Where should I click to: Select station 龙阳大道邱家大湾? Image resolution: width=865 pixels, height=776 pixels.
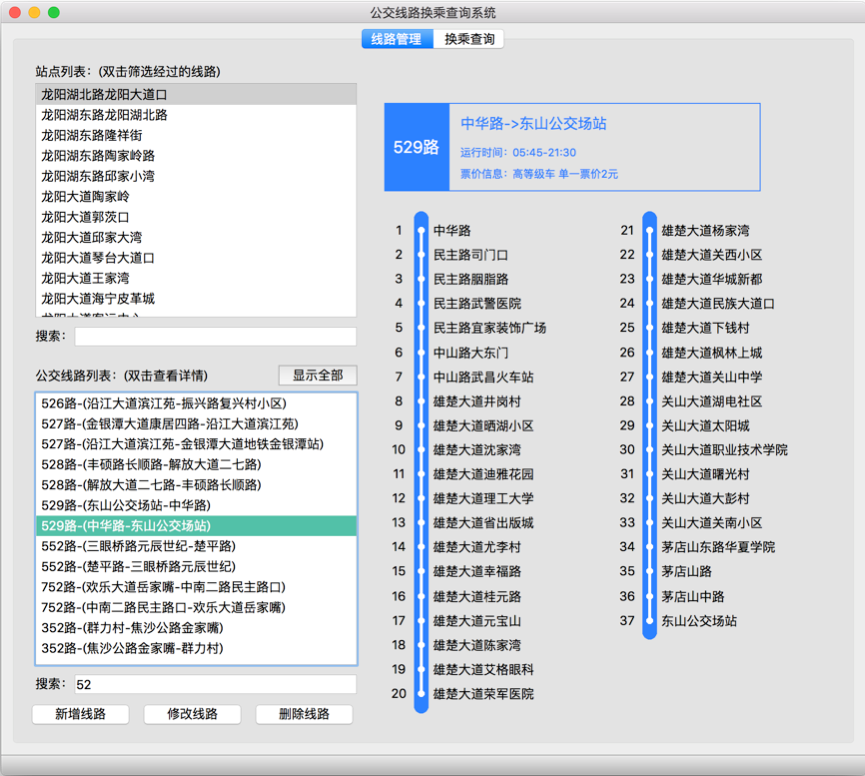click(196, 237)
